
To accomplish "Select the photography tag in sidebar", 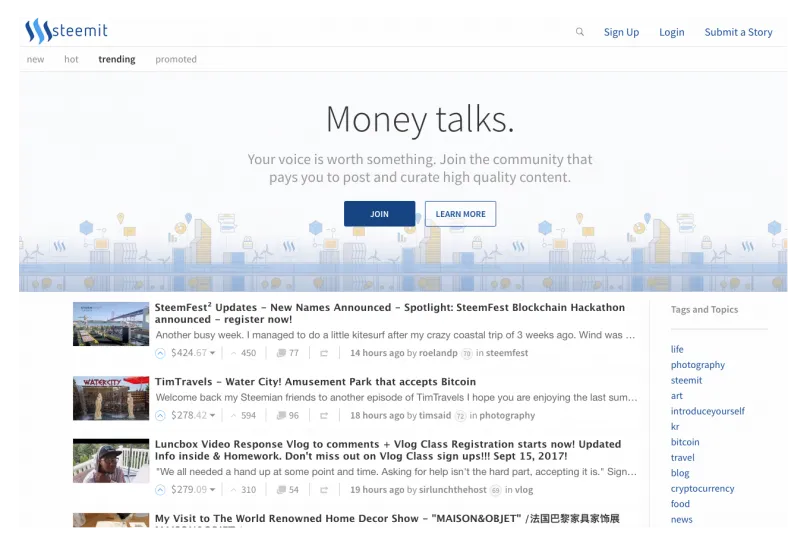I will tap(698, 365).
